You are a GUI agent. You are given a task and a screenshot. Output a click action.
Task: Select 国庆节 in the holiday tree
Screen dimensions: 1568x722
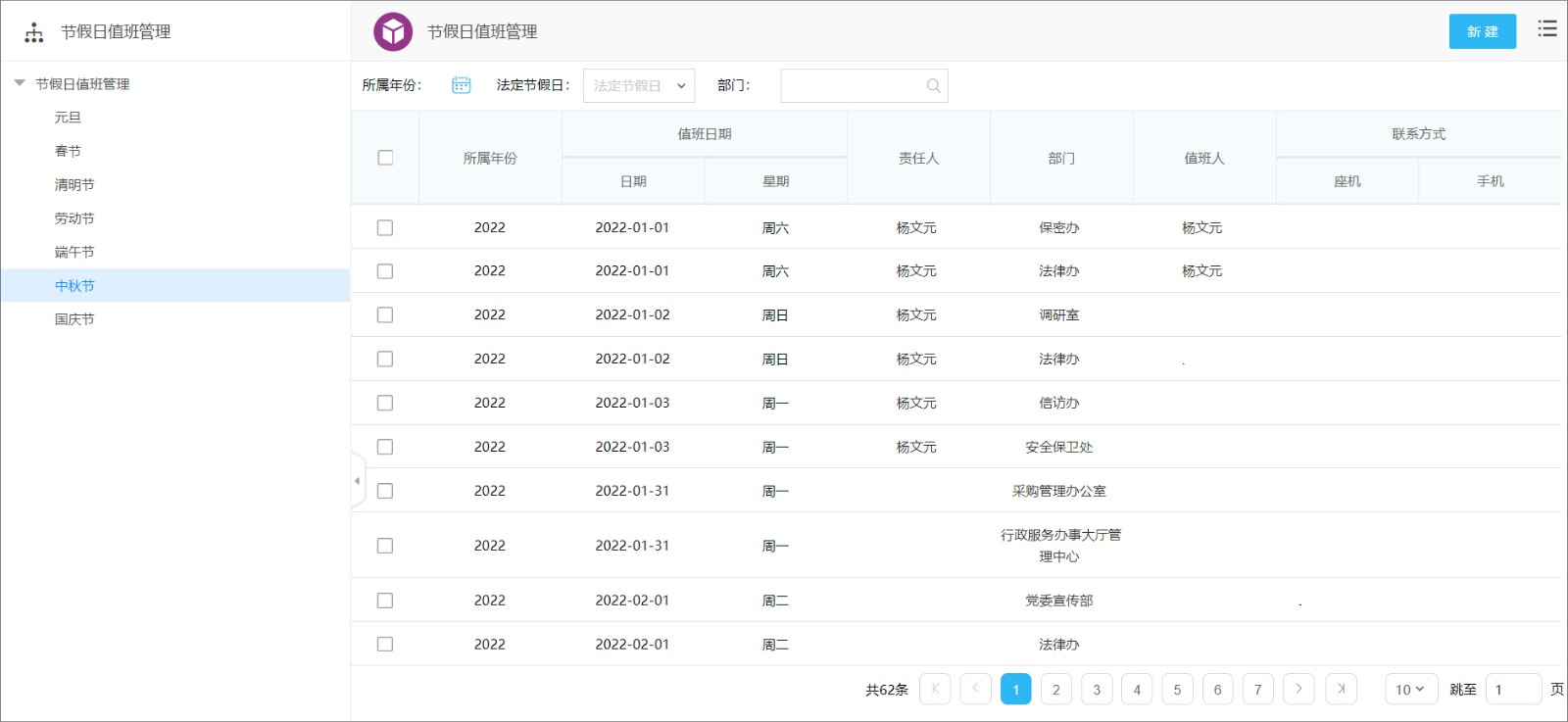click(74, 319)
